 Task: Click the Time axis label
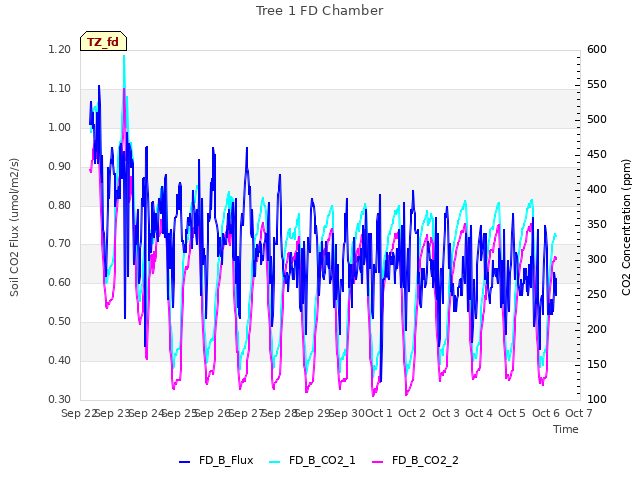566,429
